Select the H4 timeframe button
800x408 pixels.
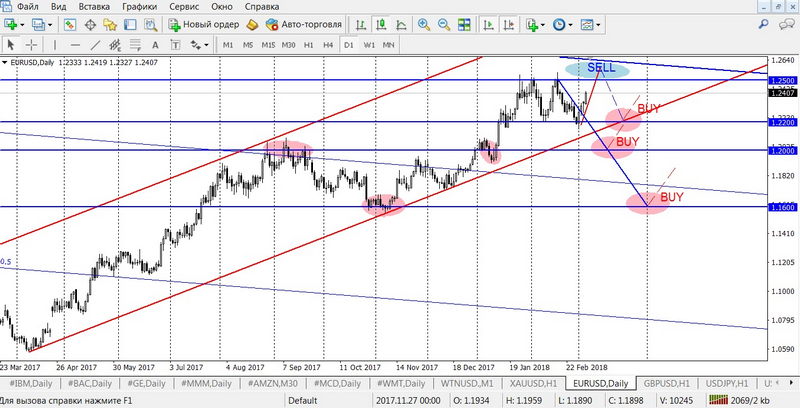tap(328, 45)
